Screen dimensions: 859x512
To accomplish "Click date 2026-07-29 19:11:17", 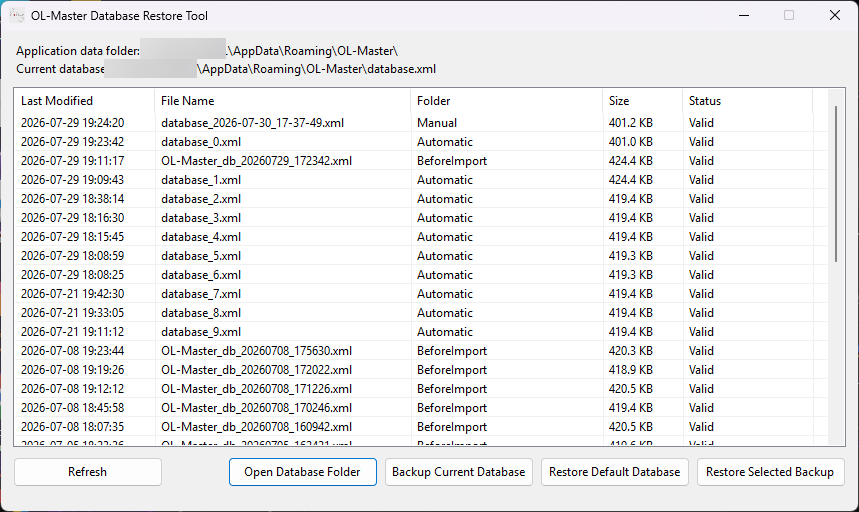I will (72, 161).
